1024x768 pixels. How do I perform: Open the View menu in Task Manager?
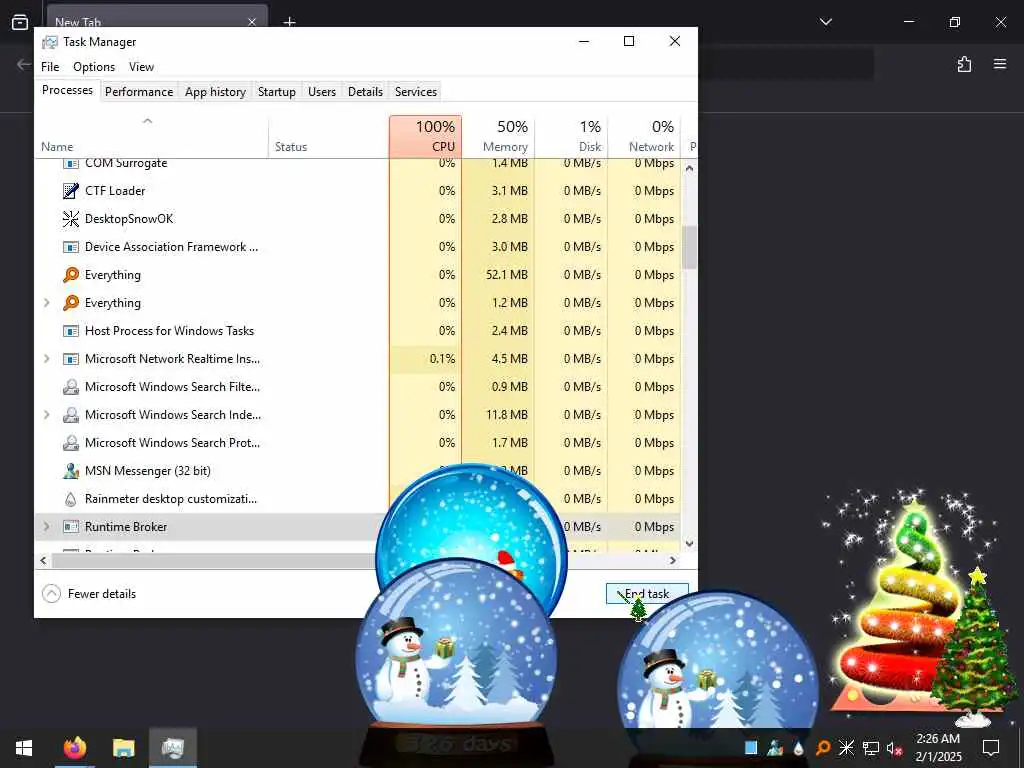141,67
